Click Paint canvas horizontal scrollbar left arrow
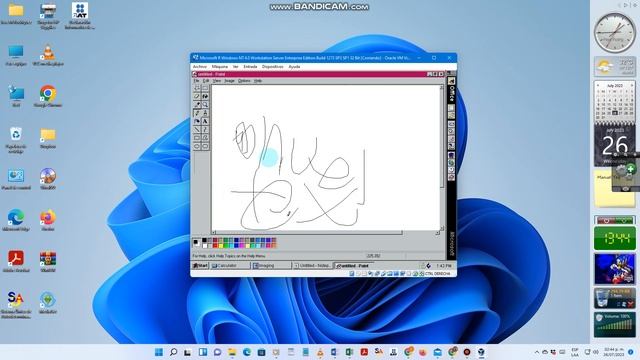The height and width of the screenshot is (360, 640). coord(214,233)
